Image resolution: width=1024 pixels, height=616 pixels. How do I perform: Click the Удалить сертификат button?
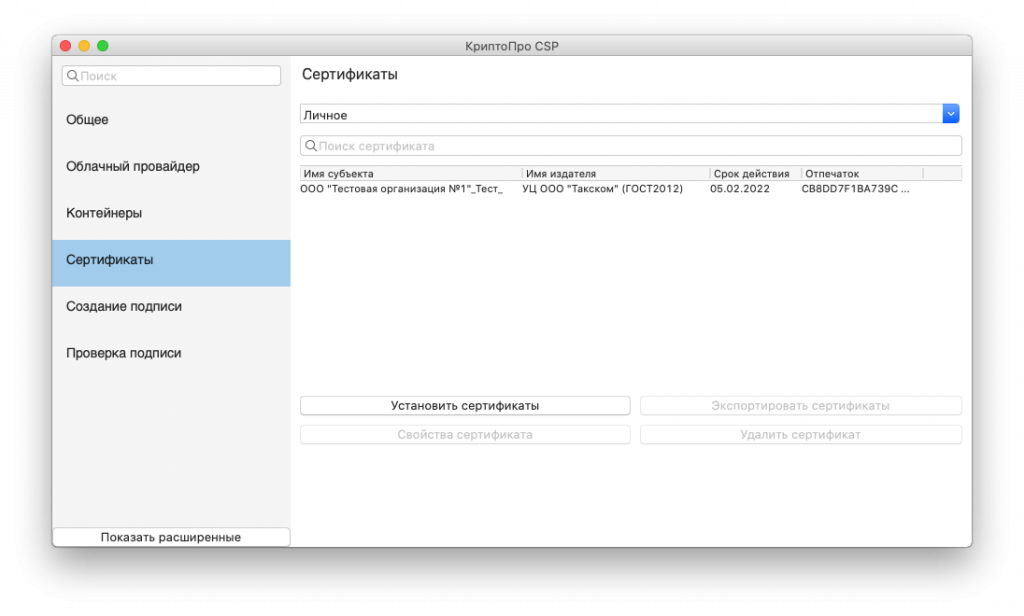point(801,434)
